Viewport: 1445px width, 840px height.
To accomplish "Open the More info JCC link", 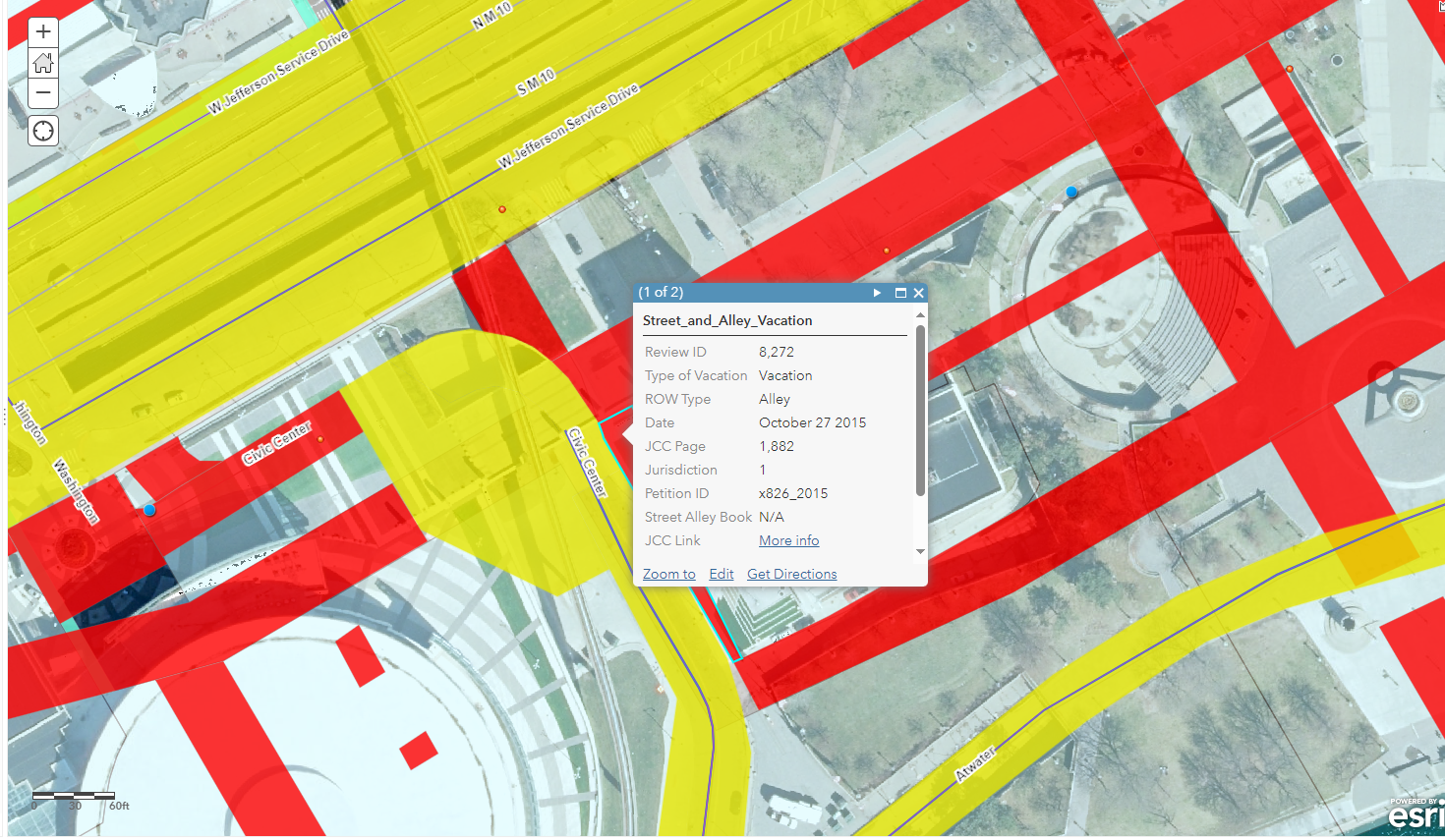I will [788, 540].
